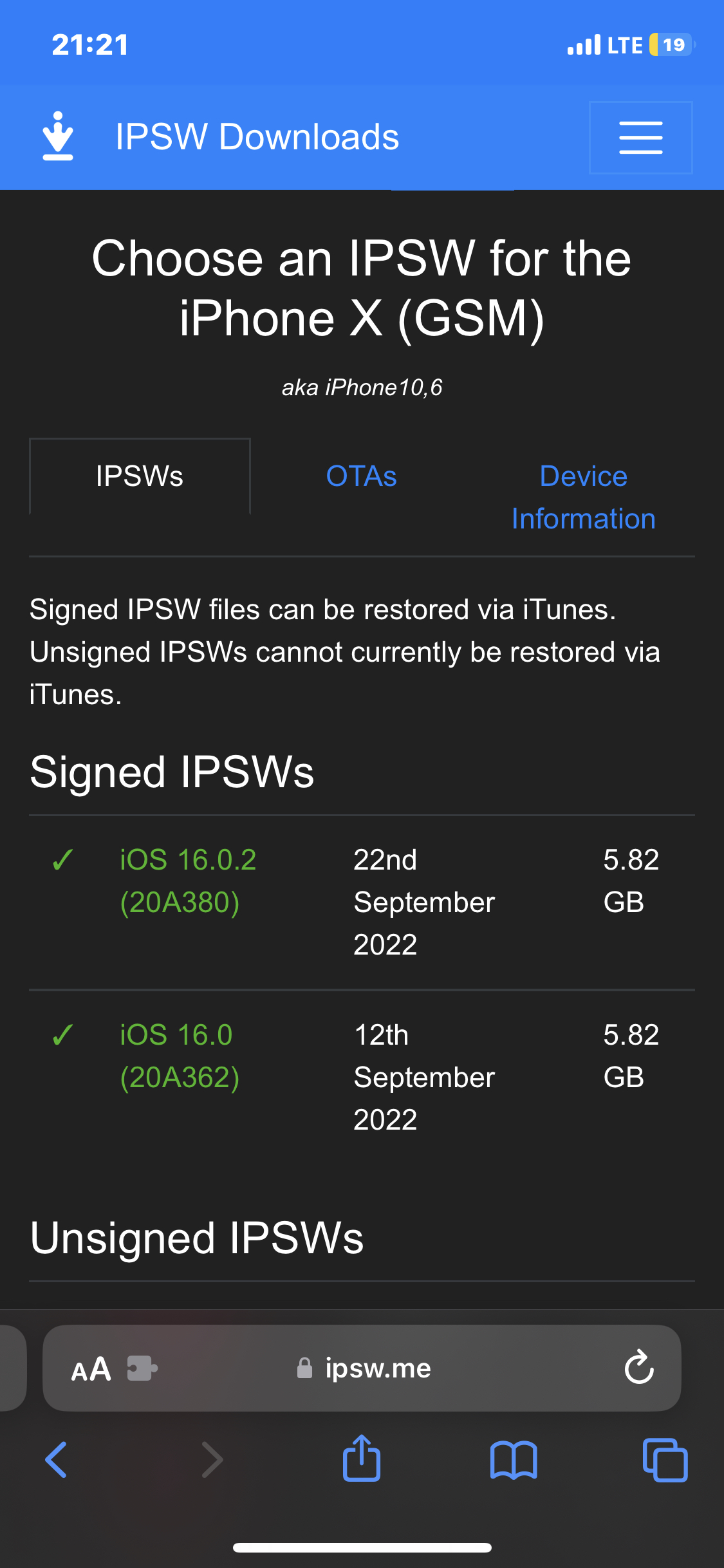
Task: Tap the green checkmark for iOS 16.0
Action: tap(62, 1035)
